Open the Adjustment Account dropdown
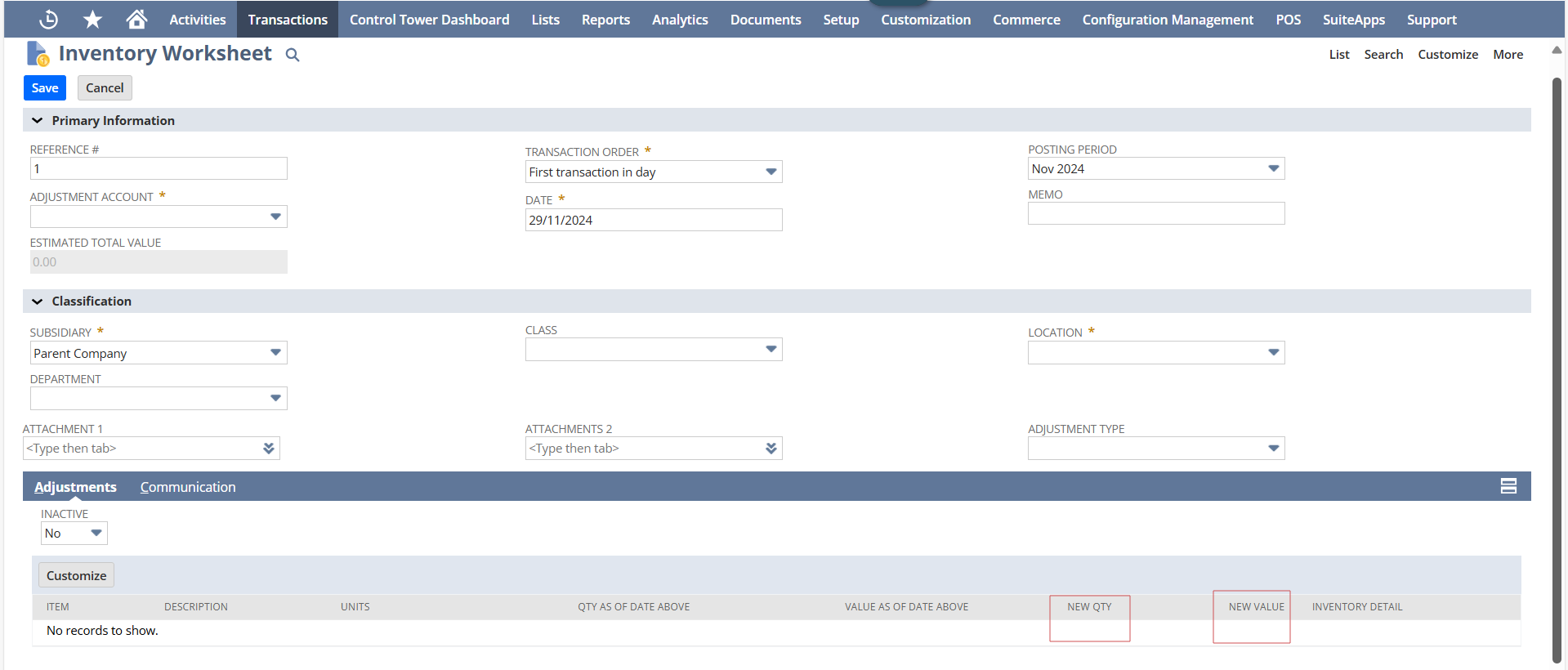 coord(275,217)
